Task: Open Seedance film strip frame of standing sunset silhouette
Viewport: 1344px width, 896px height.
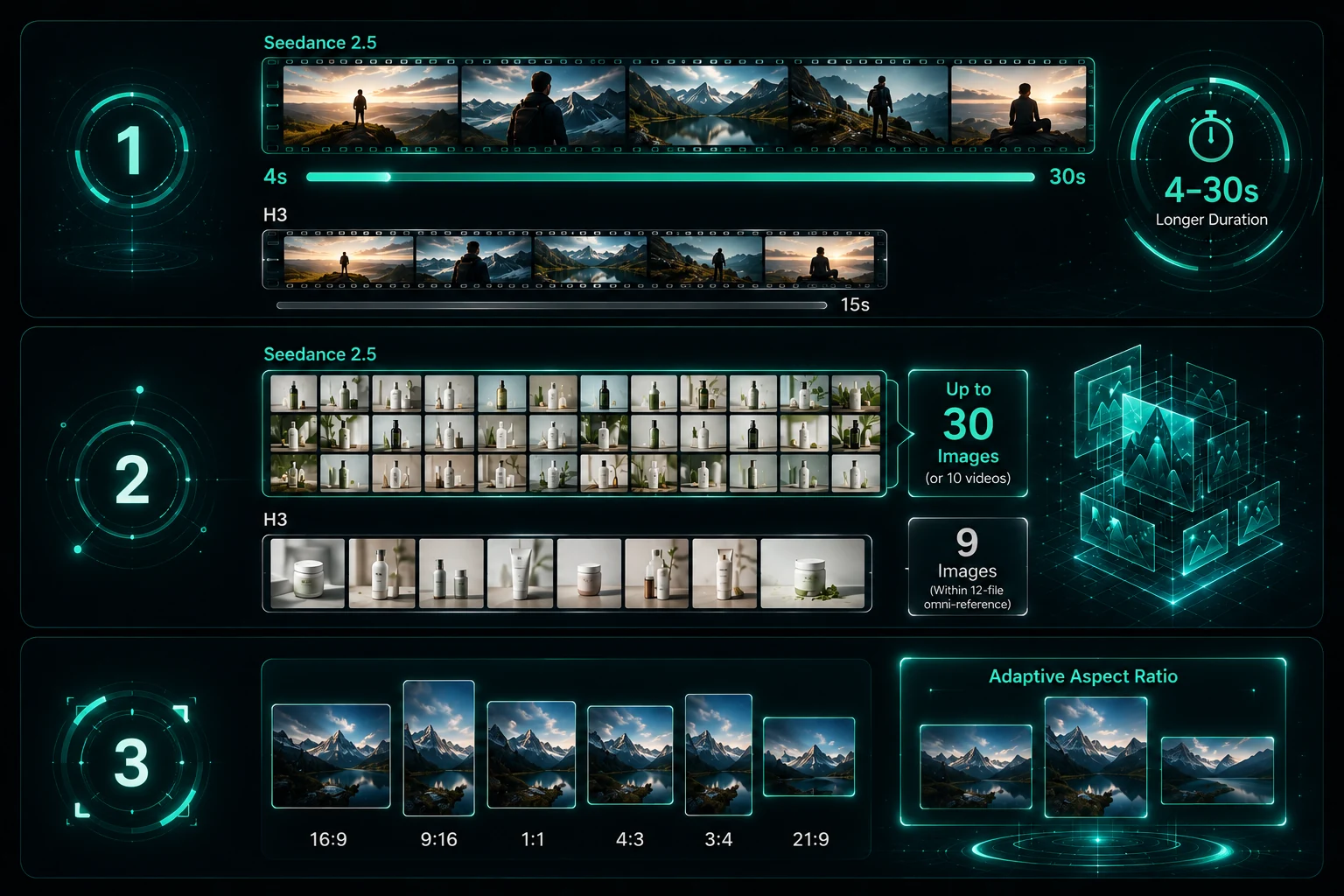Action: coord(371,105)
